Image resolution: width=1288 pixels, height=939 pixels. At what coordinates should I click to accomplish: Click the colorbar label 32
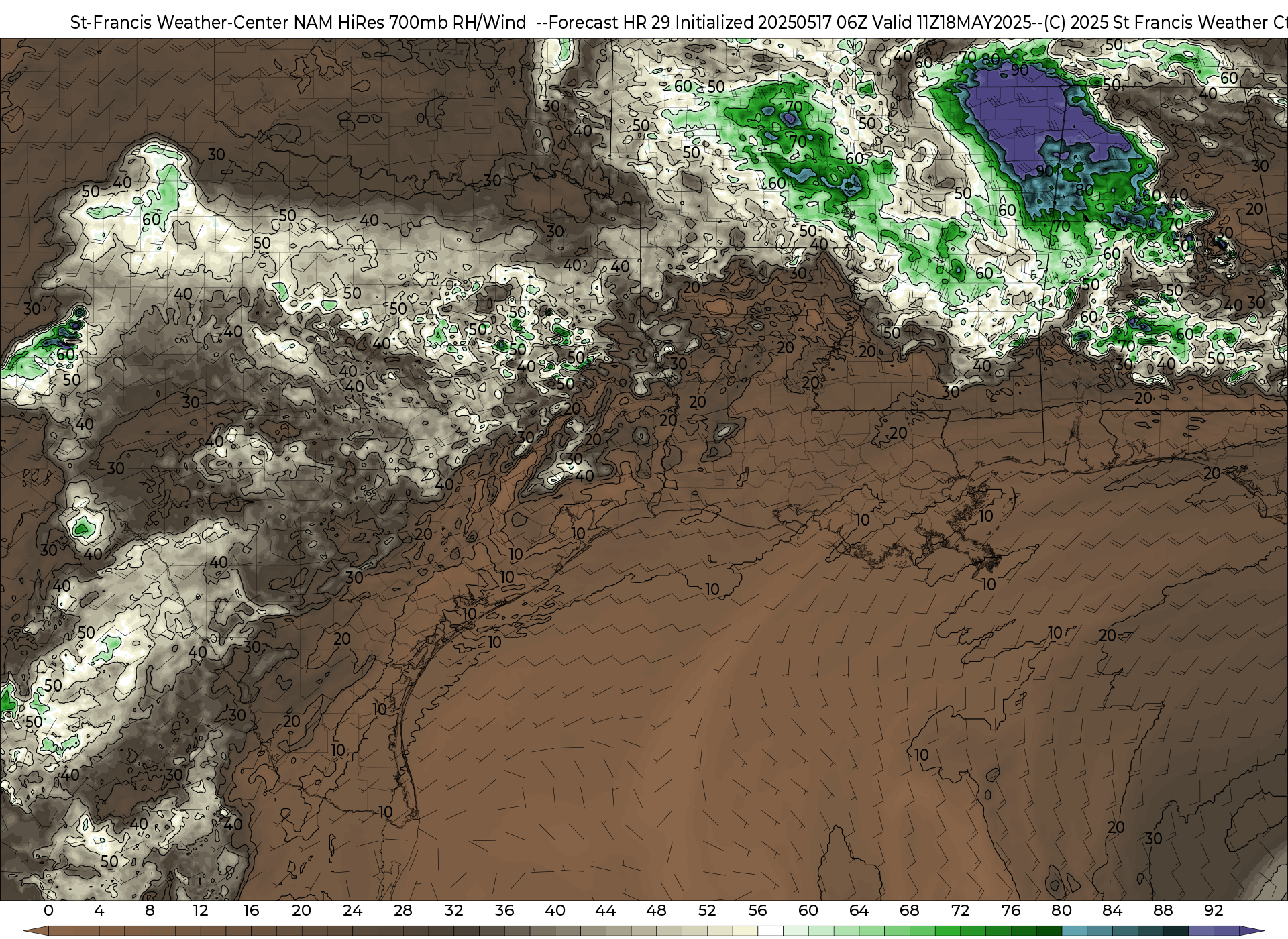(453, 911)
